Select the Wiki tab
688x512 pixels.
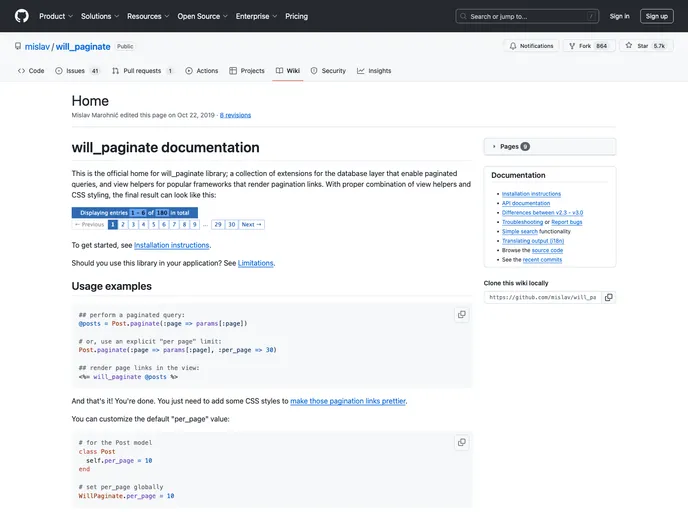(x=288, y=71)
